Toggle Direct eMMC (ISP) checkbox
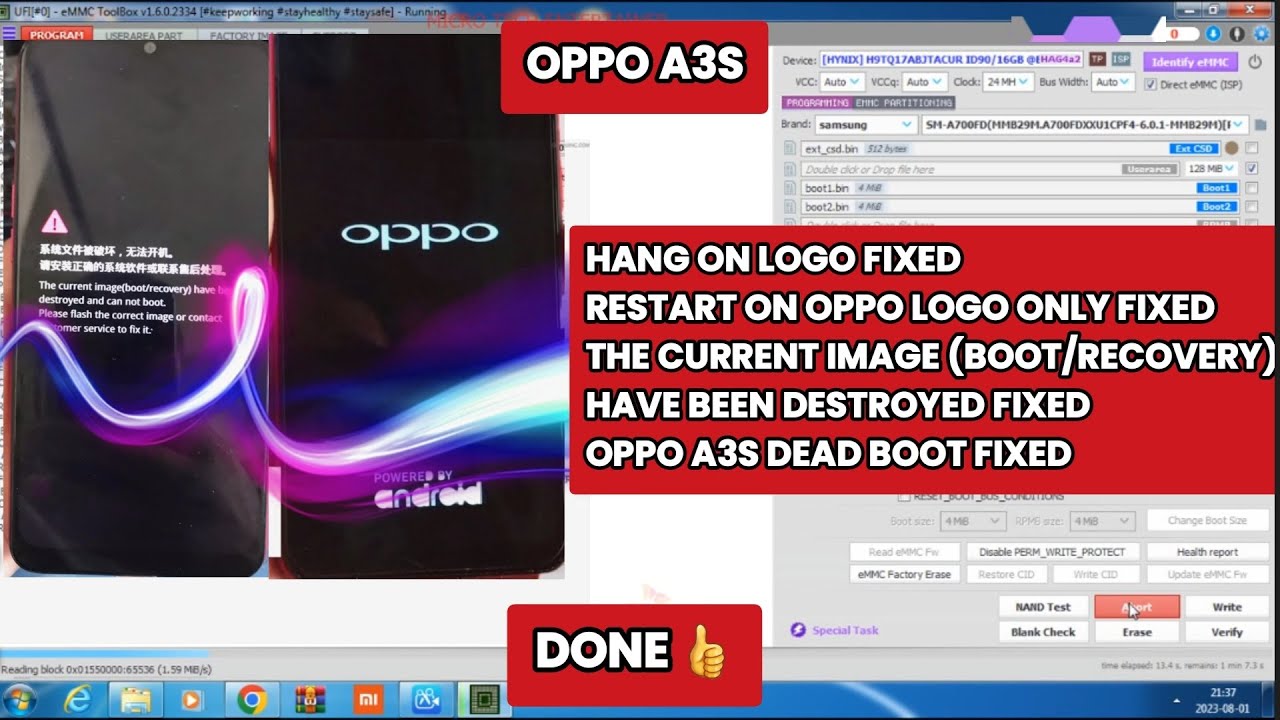1280x720 pixels. point(1150,85)
